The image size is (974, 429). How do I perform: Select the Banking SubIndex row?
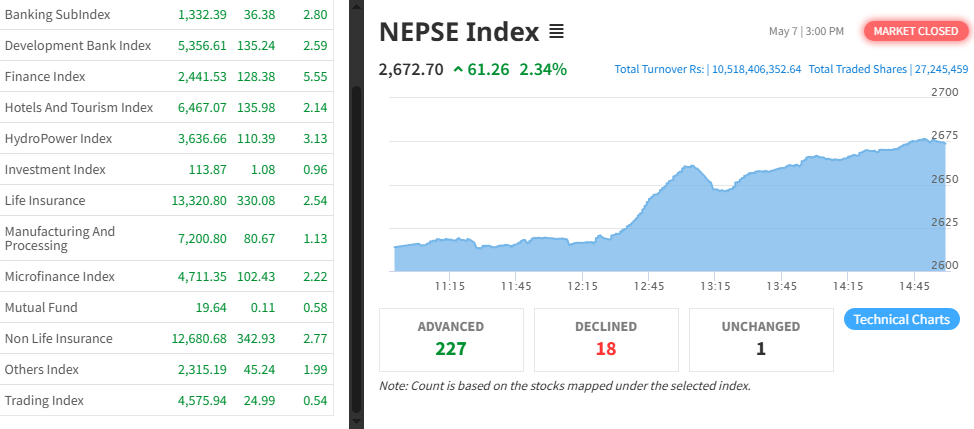[x=58, y=15]
